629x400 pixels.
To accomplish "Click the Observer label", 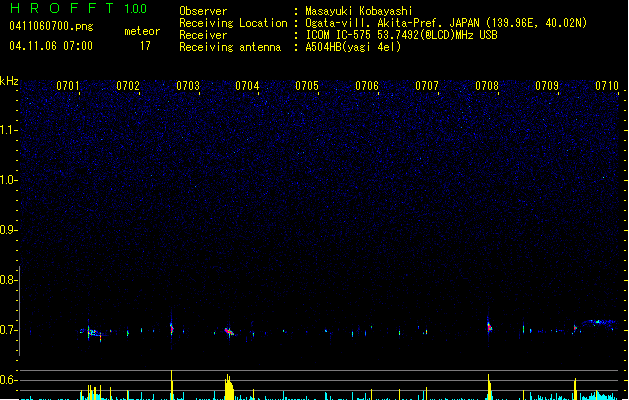I will coord(203,11).
